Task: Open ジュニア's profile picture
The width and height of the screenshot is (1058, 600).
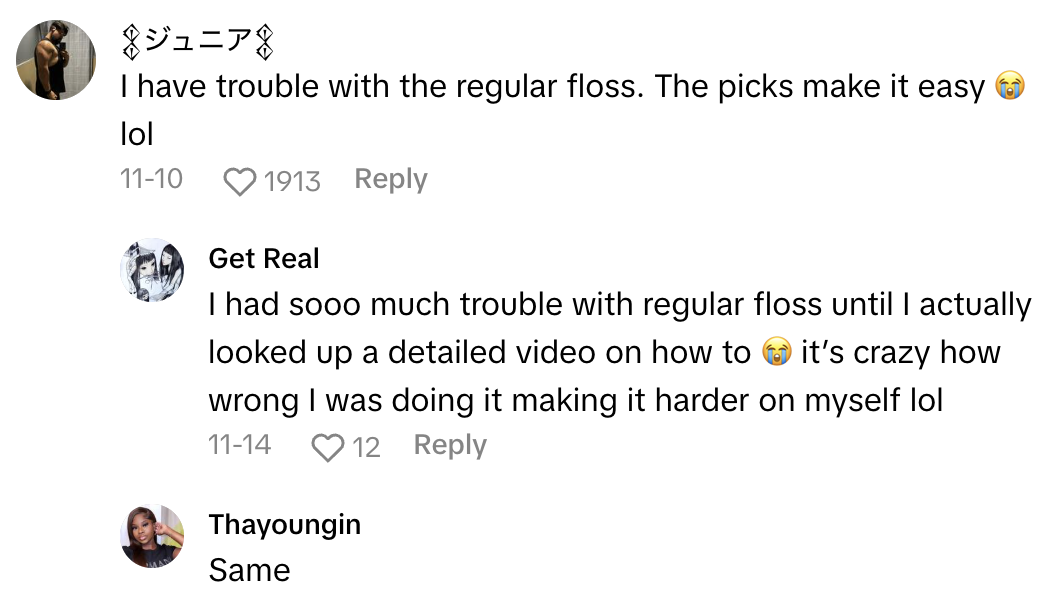Action: click(56, 59)
